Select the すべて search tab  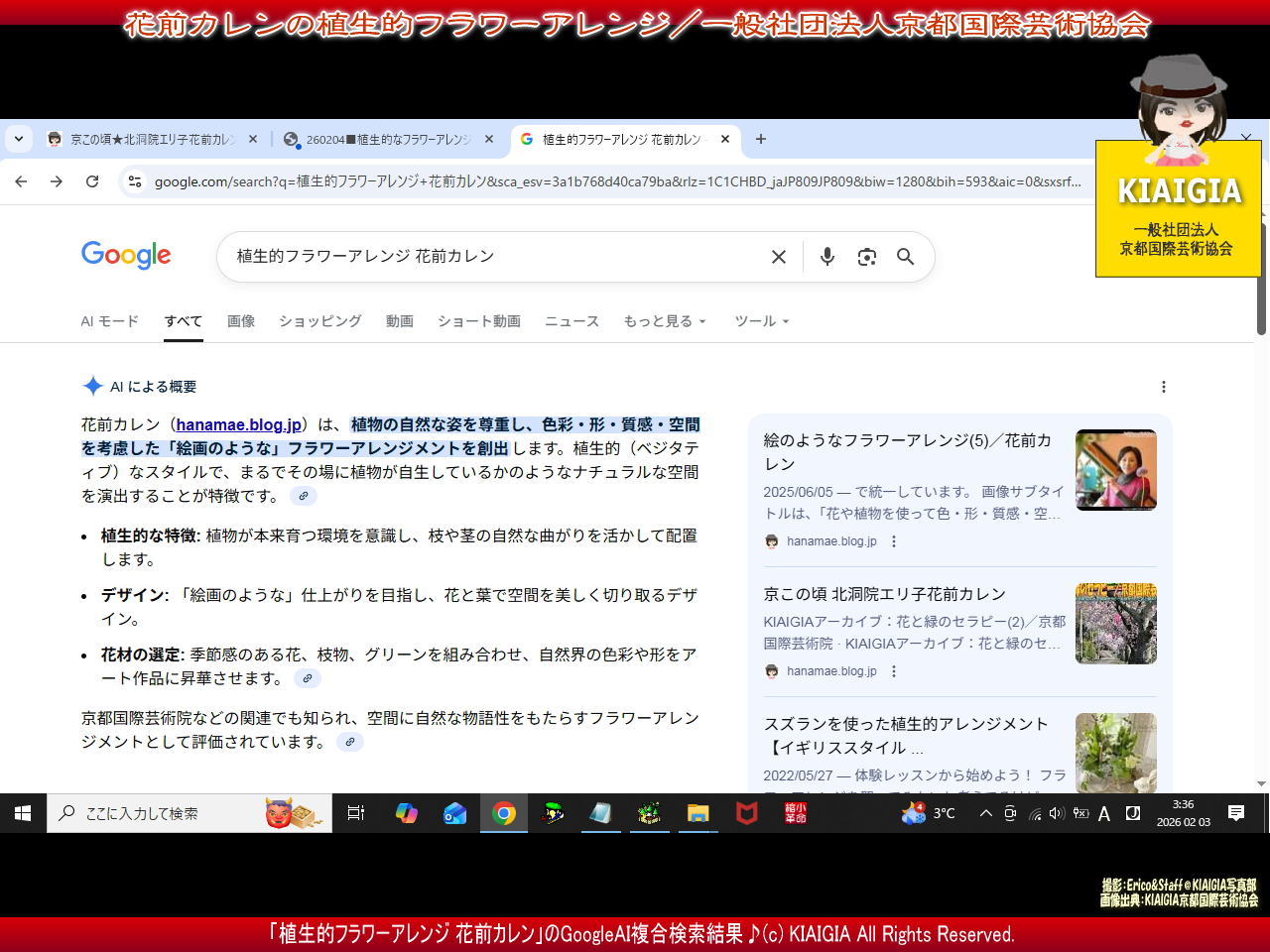coord(184,321)
